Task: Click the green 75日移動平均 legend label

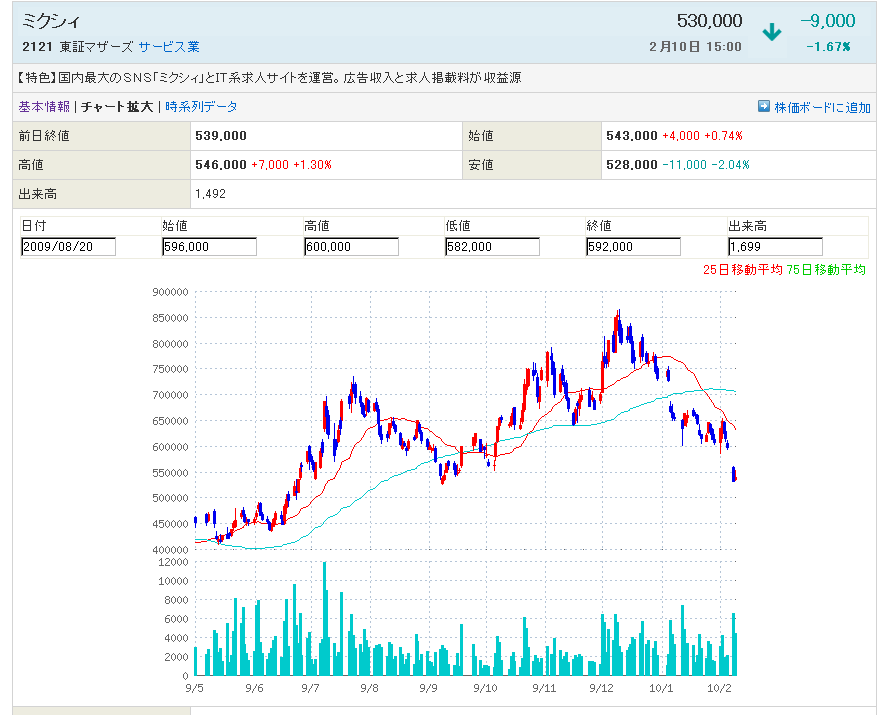Action: (x=826, y=270)
